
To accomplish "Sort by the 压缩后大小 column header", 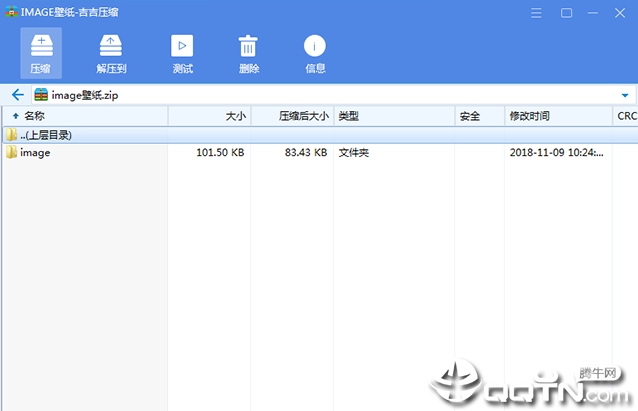I will click(293, 116).
